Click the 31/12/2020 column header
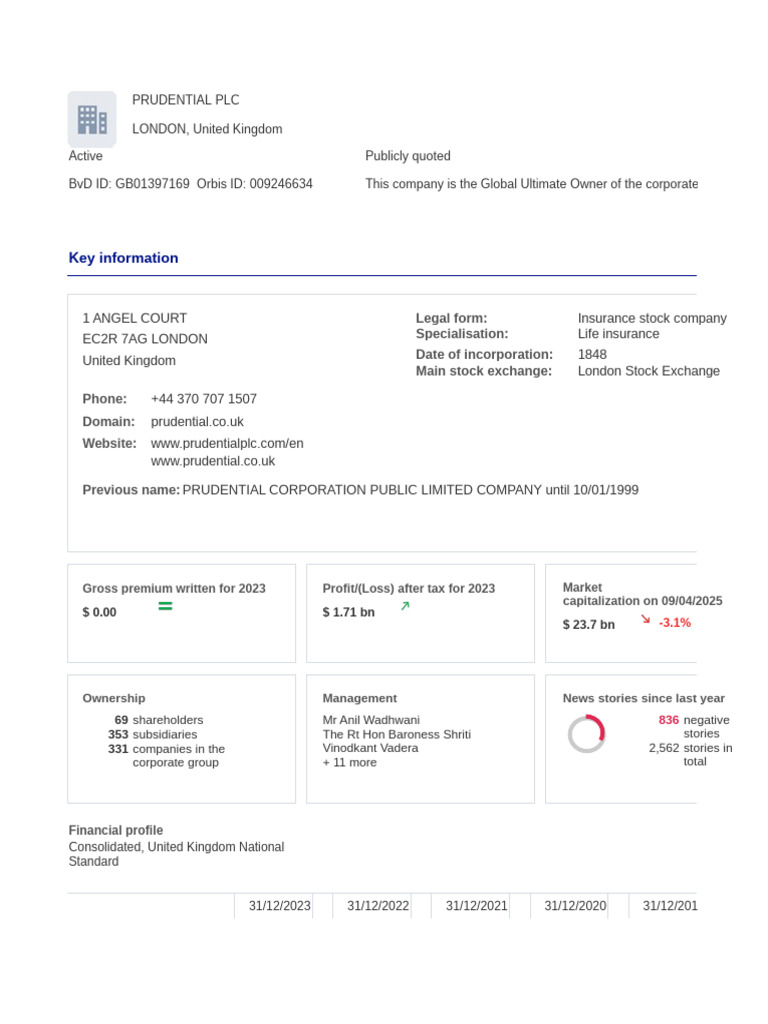Image resolution: width=768 pixels, height=1024 pixels. pyautogui.click(x=575, y=906)
